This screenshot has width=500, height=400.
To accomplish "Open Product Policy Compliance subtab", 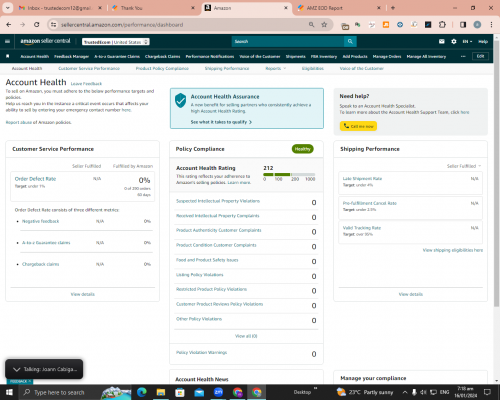I will tap(162, 68).
